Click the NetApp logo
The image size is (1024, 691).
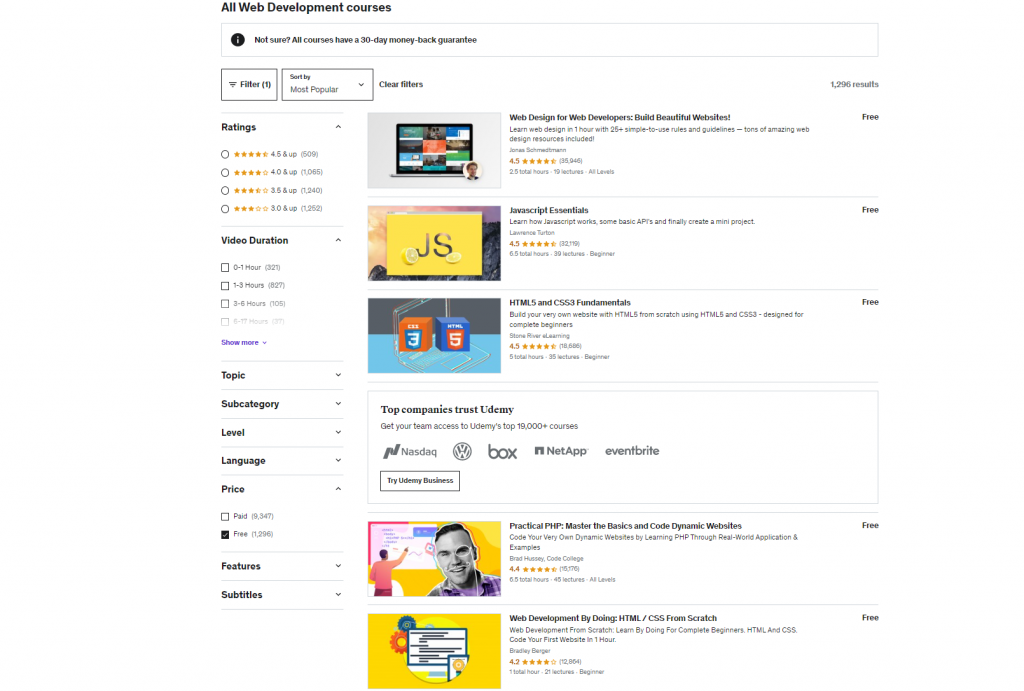point(561,451)
